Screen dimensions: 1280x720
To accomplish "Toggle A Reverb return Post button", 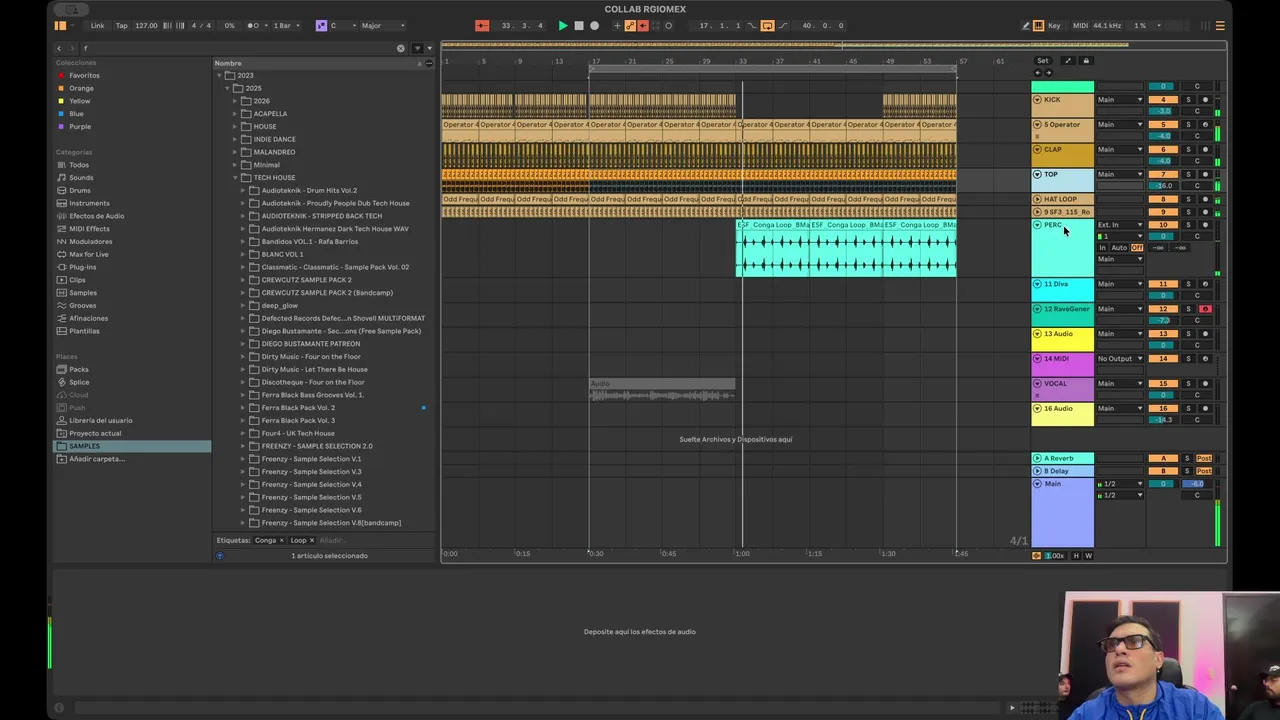I will 1204,459.
